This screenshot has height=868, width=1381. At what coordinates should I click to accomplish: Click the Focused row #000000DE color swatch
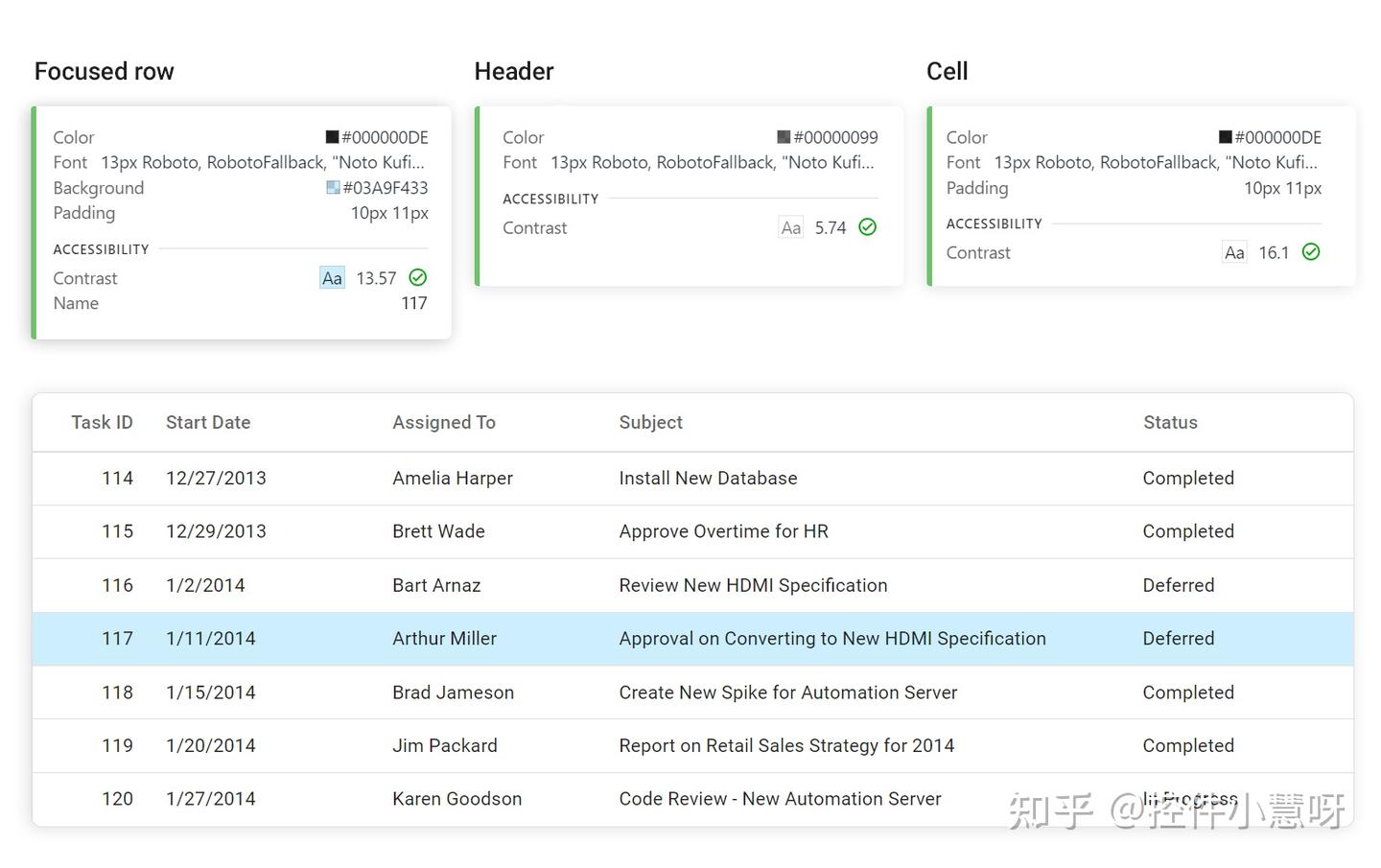(x=332, y=137)
